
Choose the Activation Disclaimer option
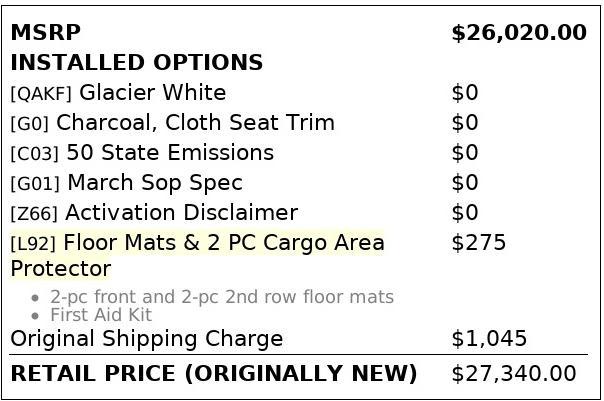point(181,213)
